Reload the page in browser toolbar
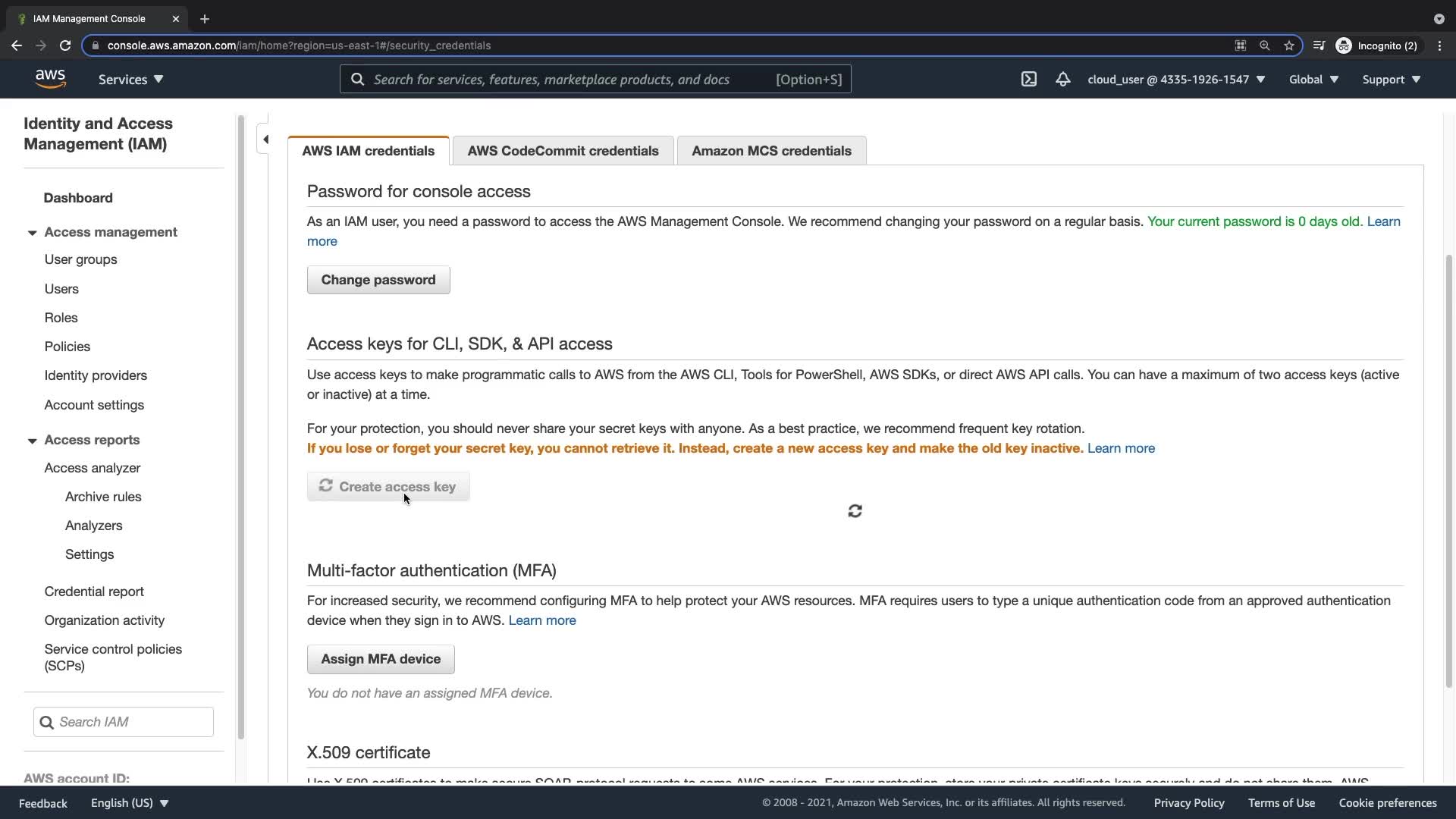Image resolution: width=1456 pixels, height=819 pixels. coord(65,45)
